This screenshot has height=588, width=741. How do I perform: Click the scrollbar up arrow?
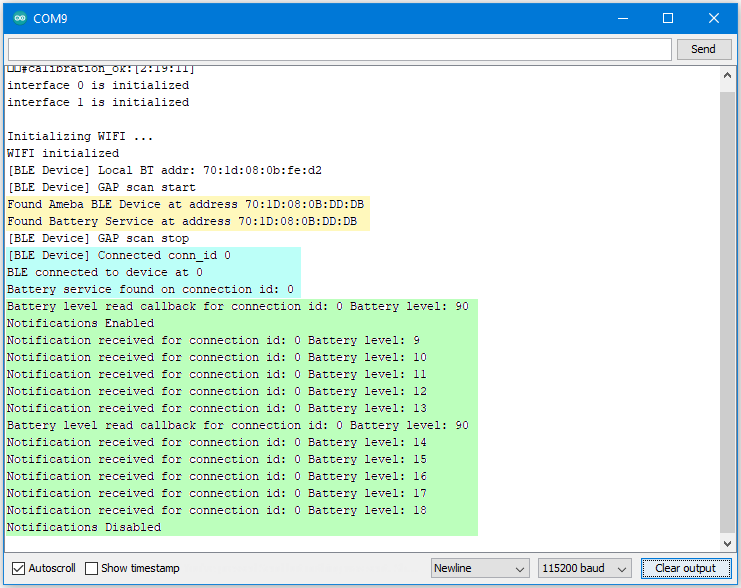(x=727, y=75)
